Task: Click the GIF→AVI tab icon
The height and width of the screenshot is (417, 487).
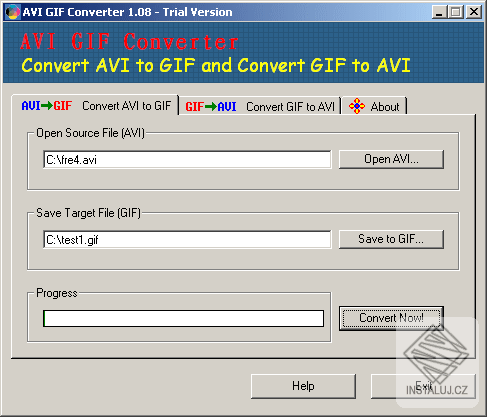Action: tap(211, 107)
